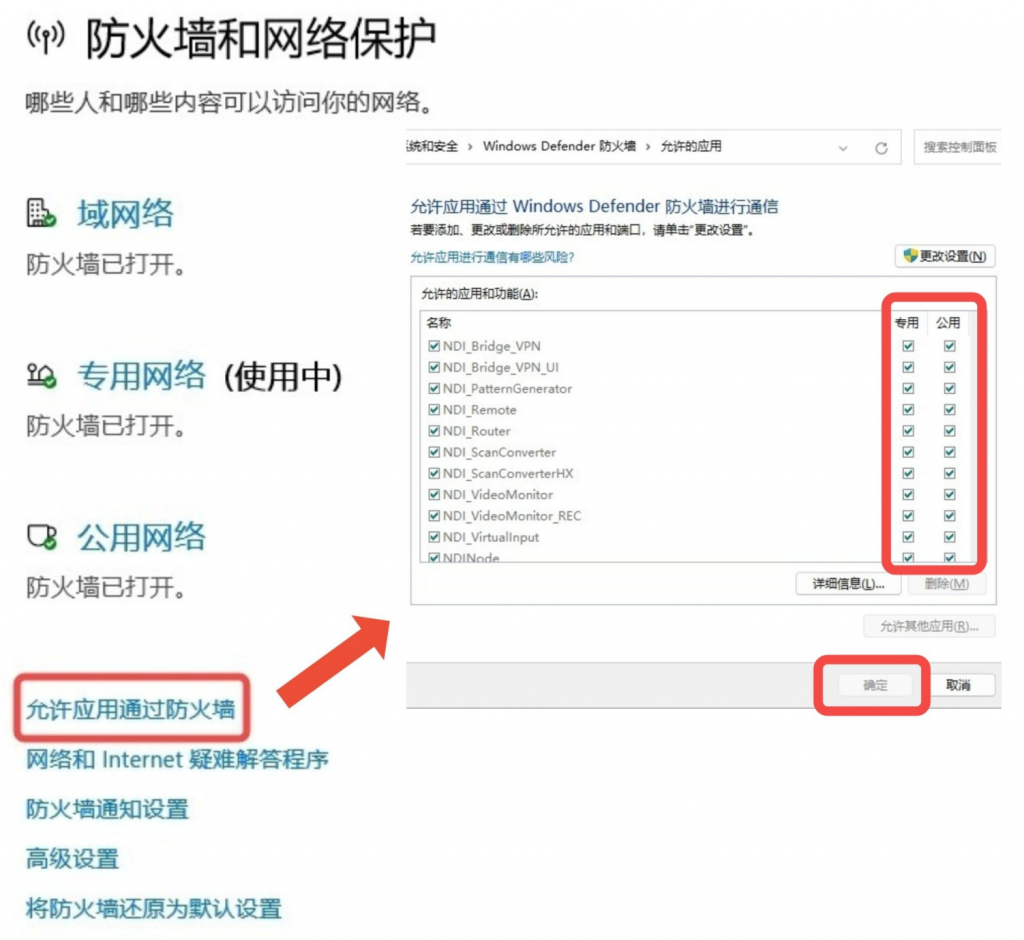Click the public network icon
Viewport: 1024px width, 940px height.
click(x=41, y=537)
